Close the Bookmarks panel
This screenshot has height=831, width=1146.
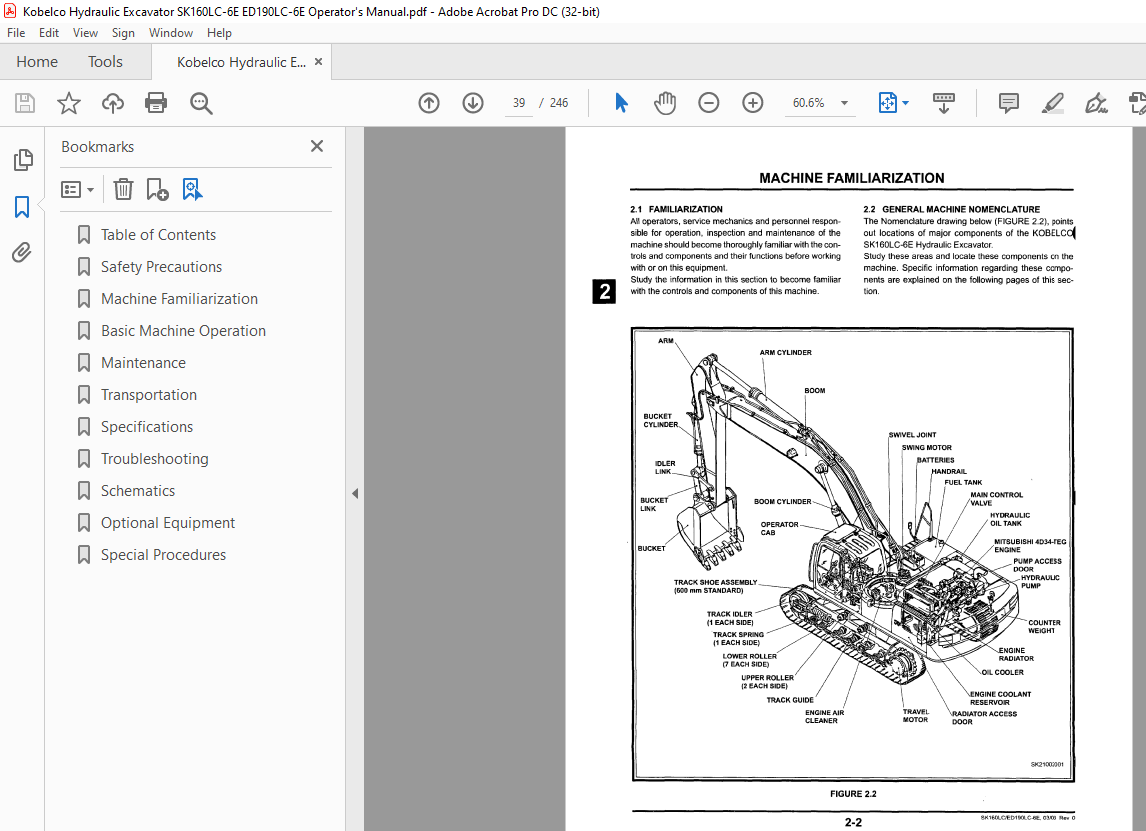click(316, 146)
